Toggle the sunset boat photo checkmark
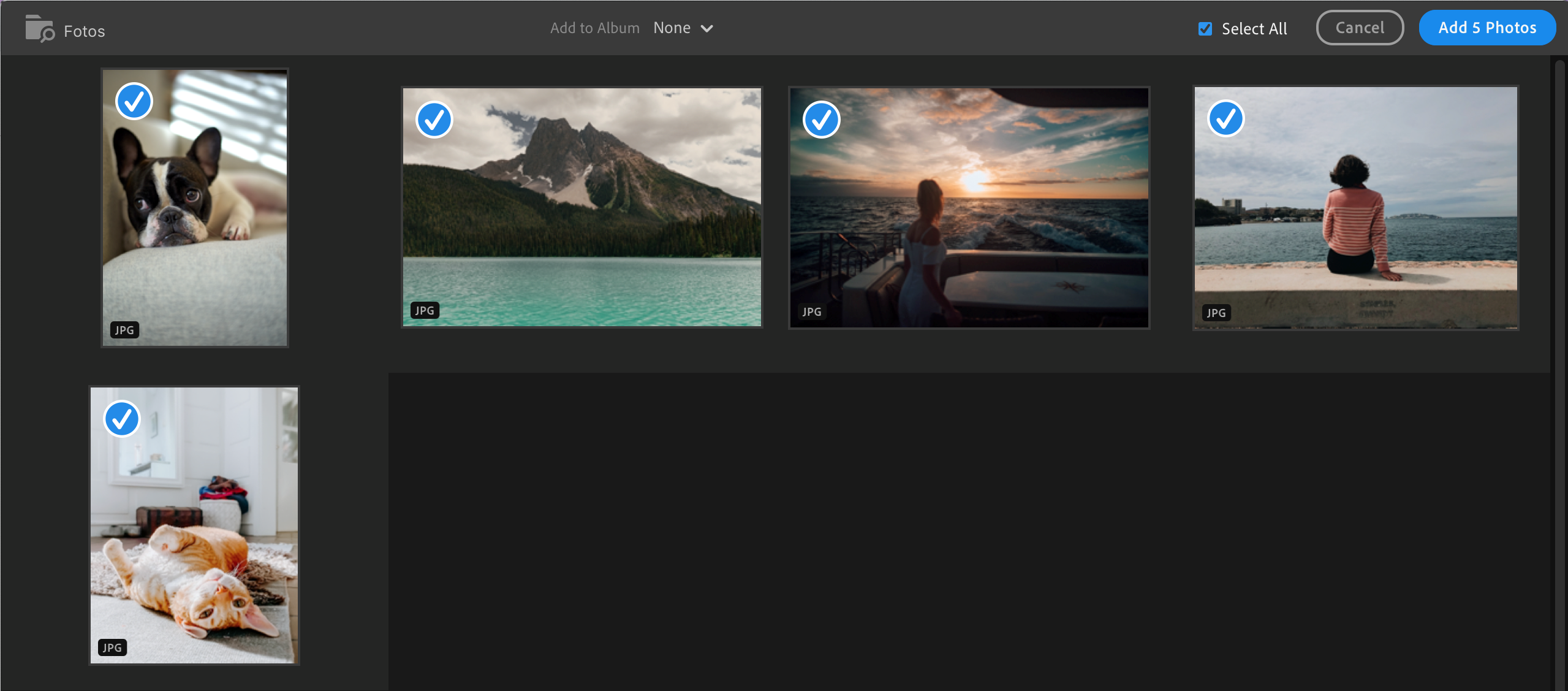Image resolution: width=1568 pixels, height=691 pixels. 821,120
